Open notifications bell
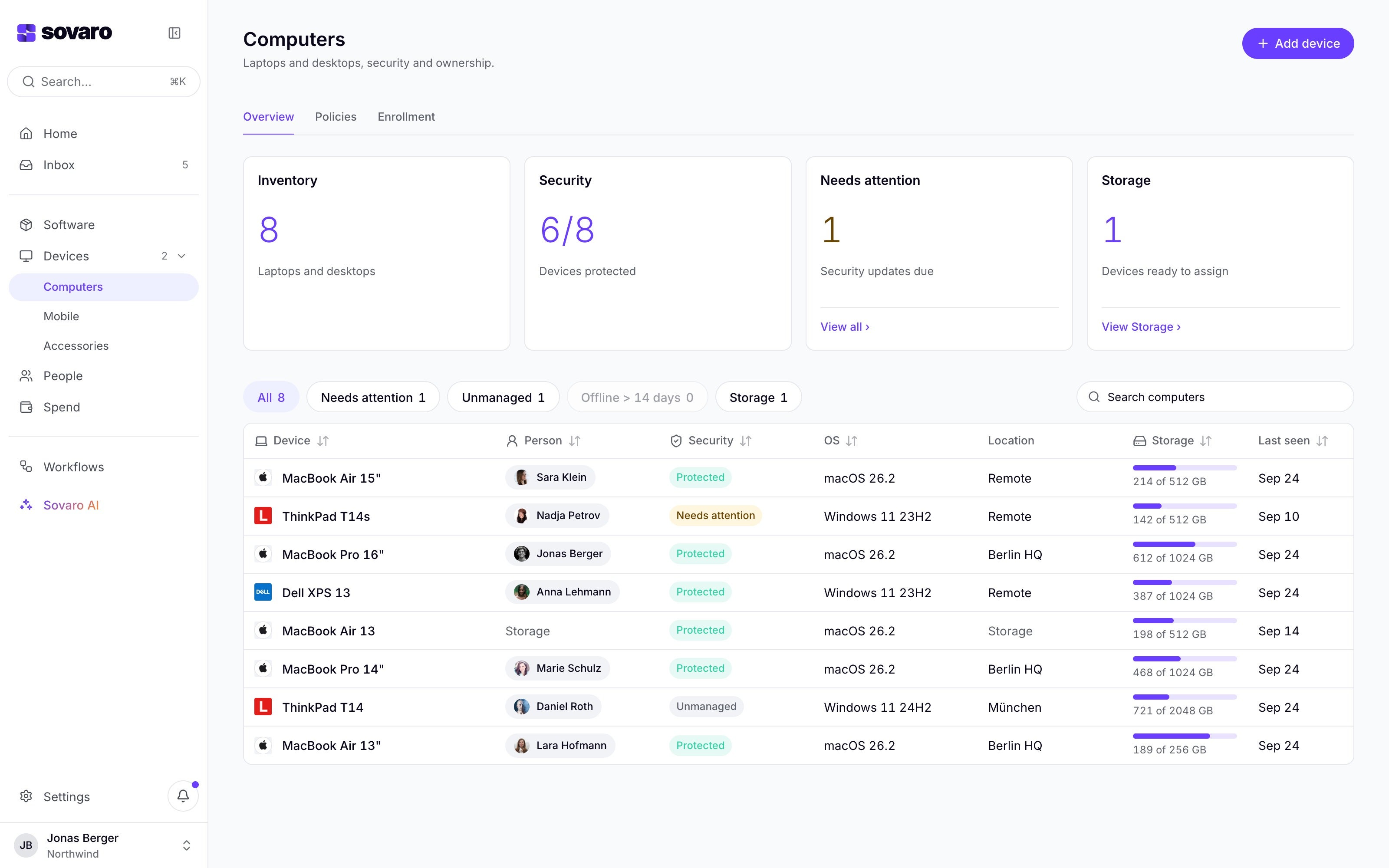The height and width of the screenshot is (868, 1389). pyautogui.click(x=183, y=796)
